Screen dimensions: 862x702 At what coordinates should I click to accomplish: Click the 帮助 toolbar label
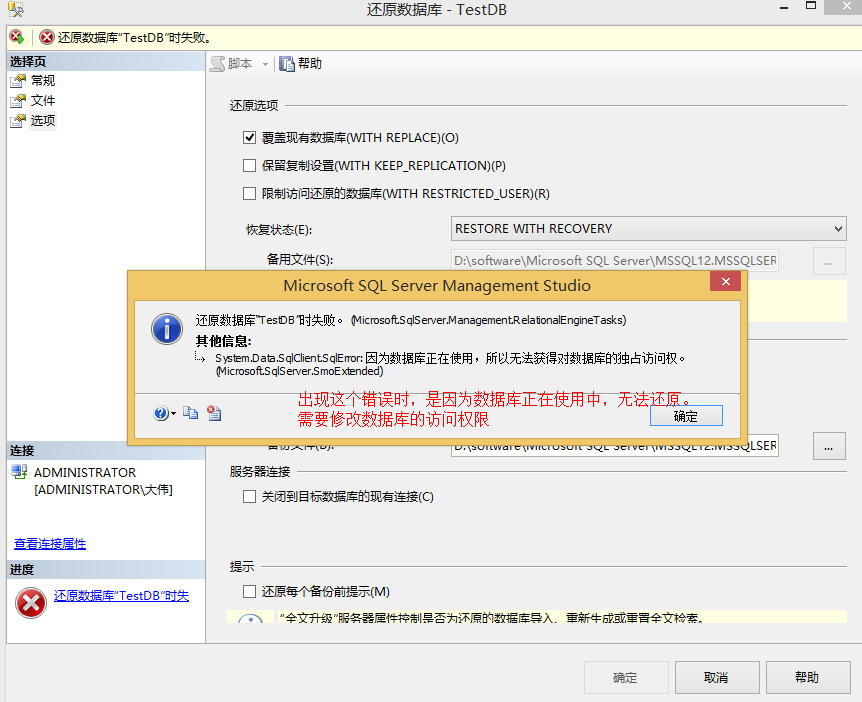point(310,64)
